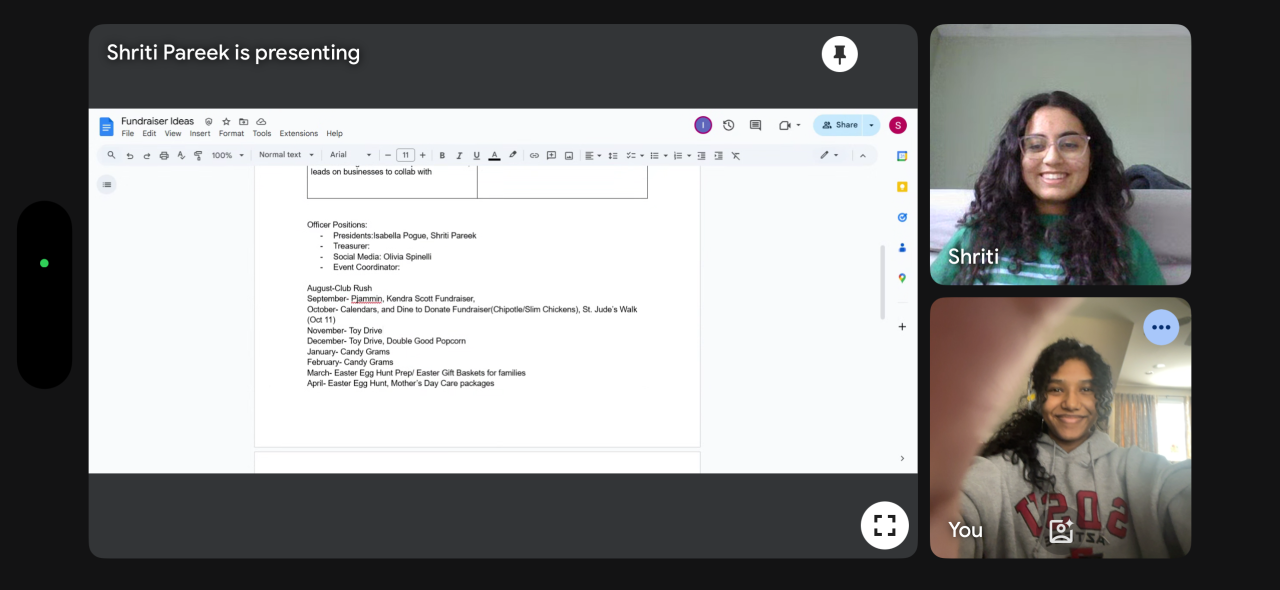Move the document with the folder icon

coord(243,122)
